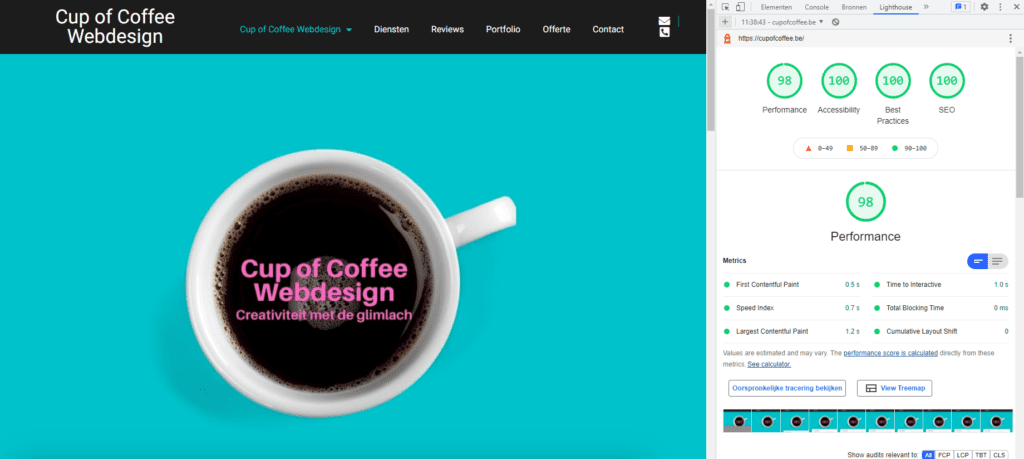Filter audits by CLS
The height and width of the screenshot is (459, 1024).
(999, 454)
